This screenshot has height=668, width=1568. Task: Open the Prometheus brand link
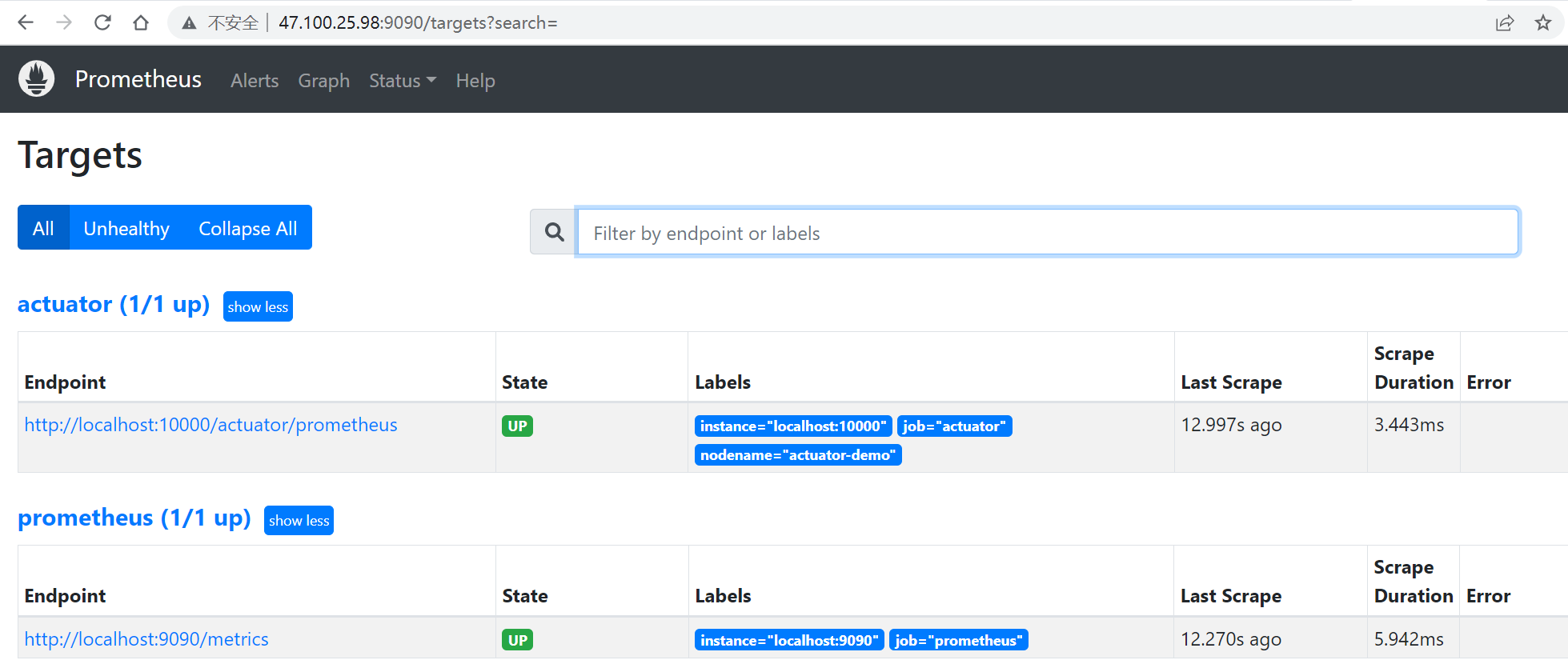point(138,79)
